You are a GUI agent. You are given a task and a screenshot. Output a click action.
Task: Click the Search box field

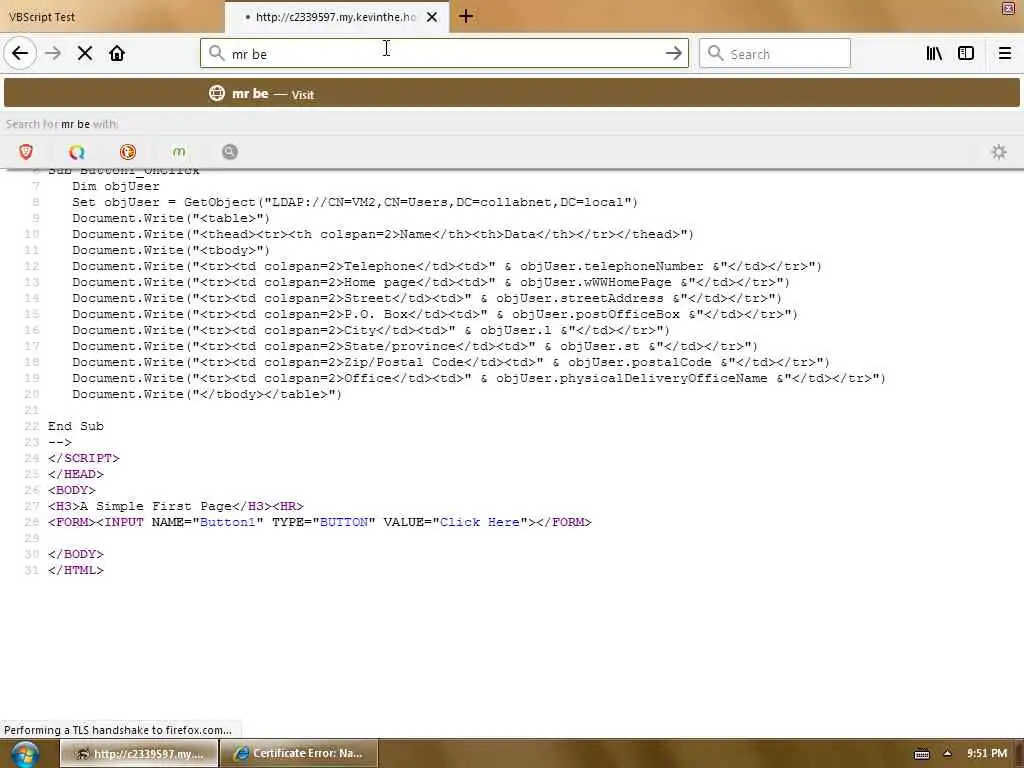click(x=775, y=54)
